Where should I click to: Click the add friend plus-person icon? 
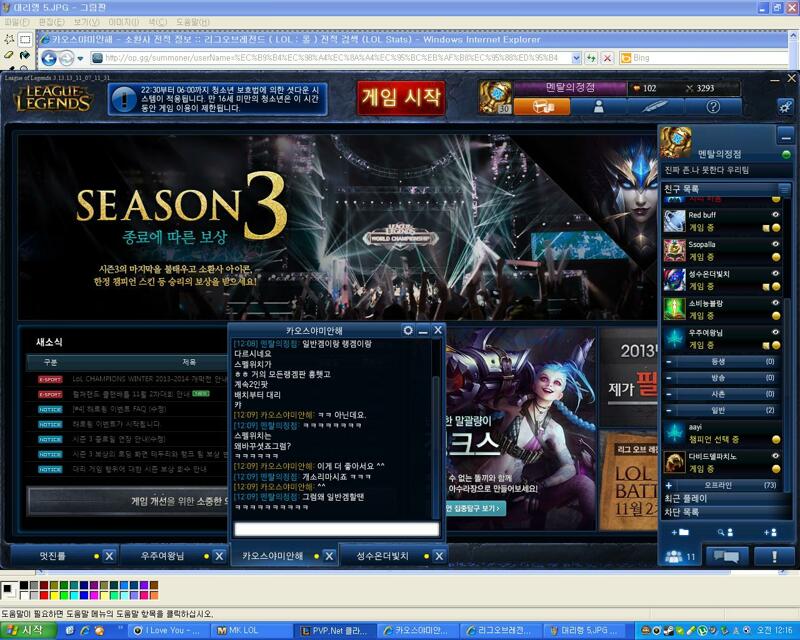pos(770,532)
